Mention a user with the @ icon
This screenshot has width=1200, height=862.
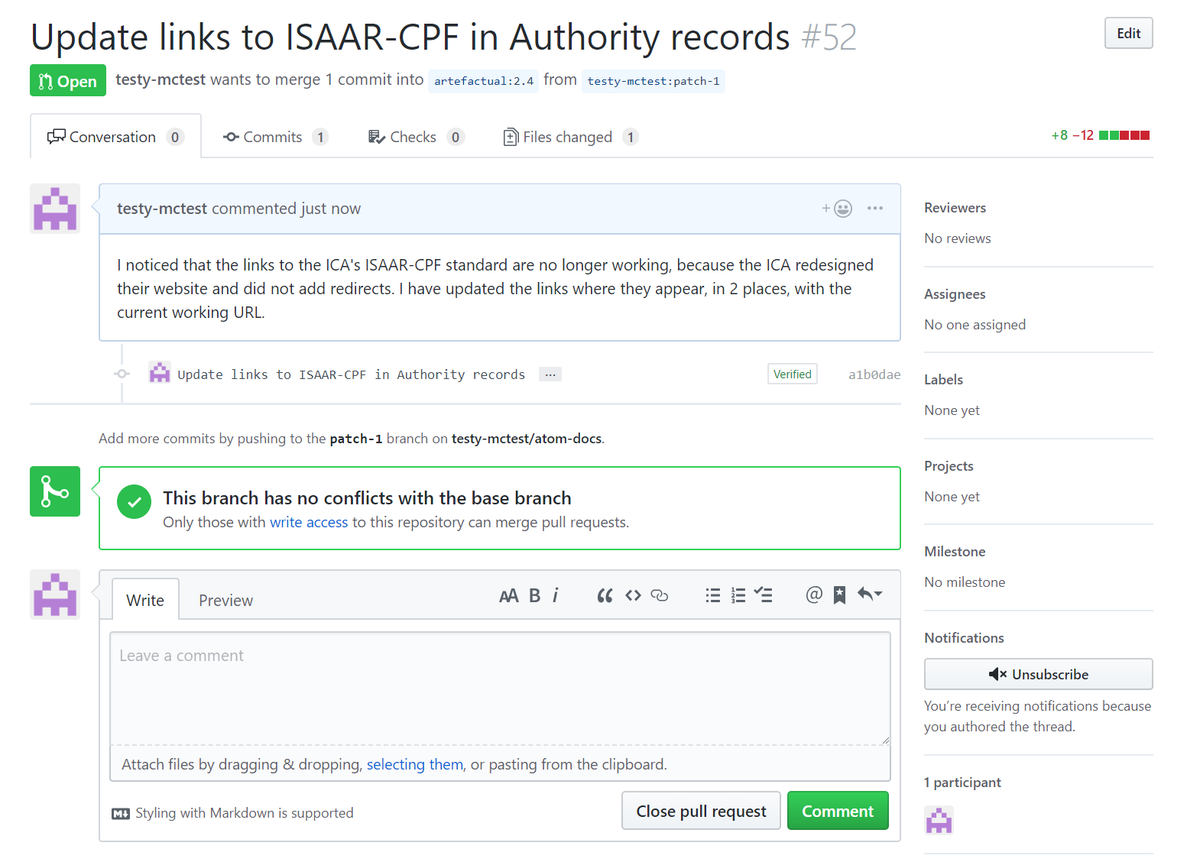pyautogui.click(x=813, y=595)
